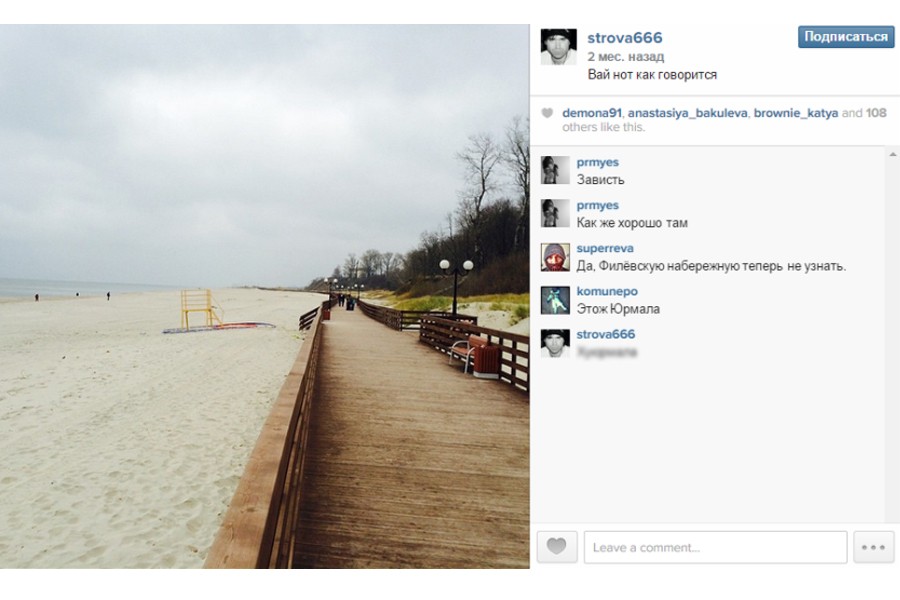Open anastasiya_bakuleva profile link

point(688,113)
